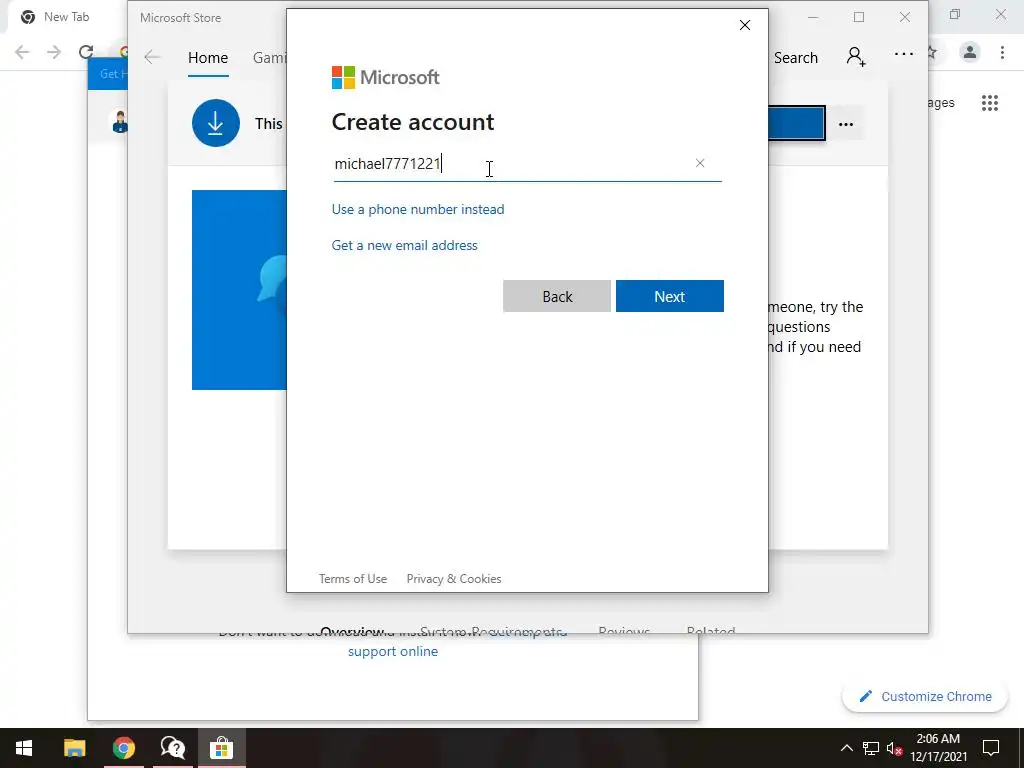Select the Gaming tab in Microsoft Store
Image resolution: width=1024 pixels, height=768 pixels.
(269, 57)
